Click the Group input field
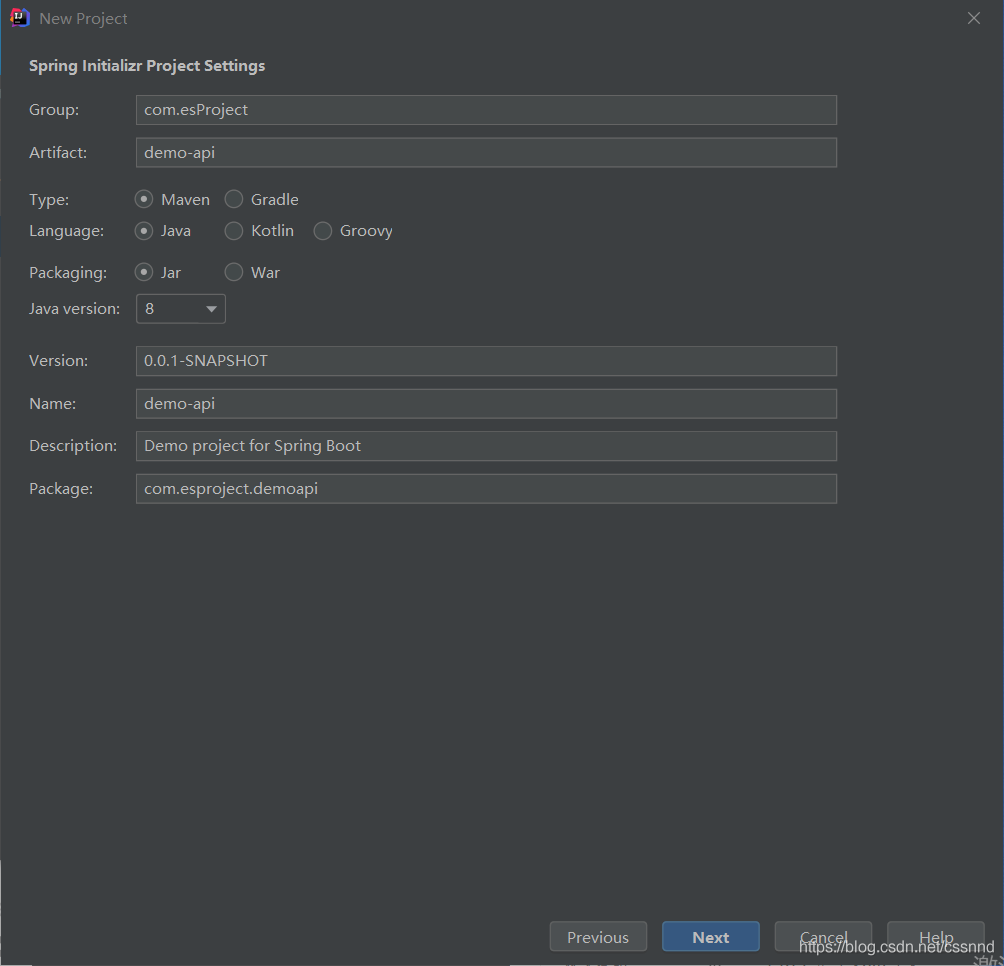The height and width of the screenshot is (966, 1004). [x=486, y=110]
